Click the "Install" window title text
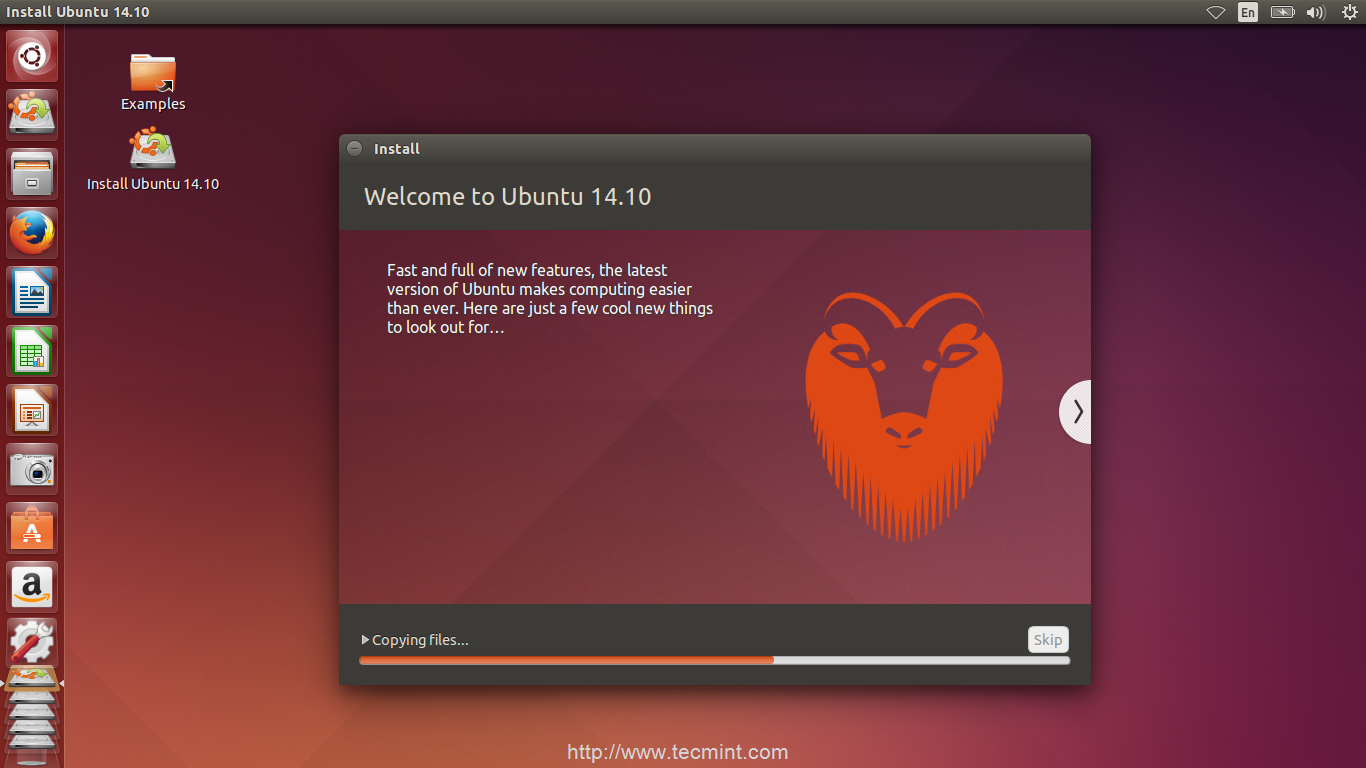Viewport: 1366px width, 768px height. [397, 149]
